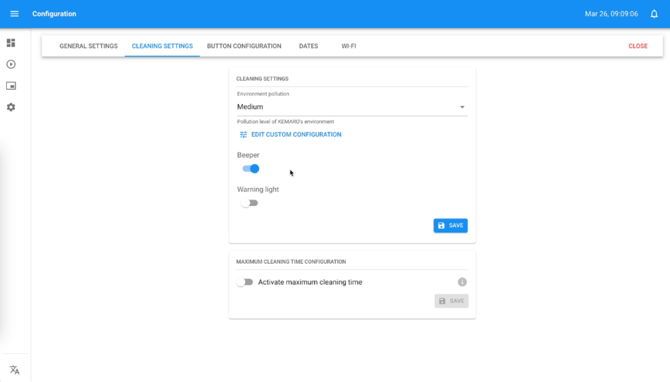Turn off the Beeper switch
The image size is (670, 382).
click(x=251, y=169)
